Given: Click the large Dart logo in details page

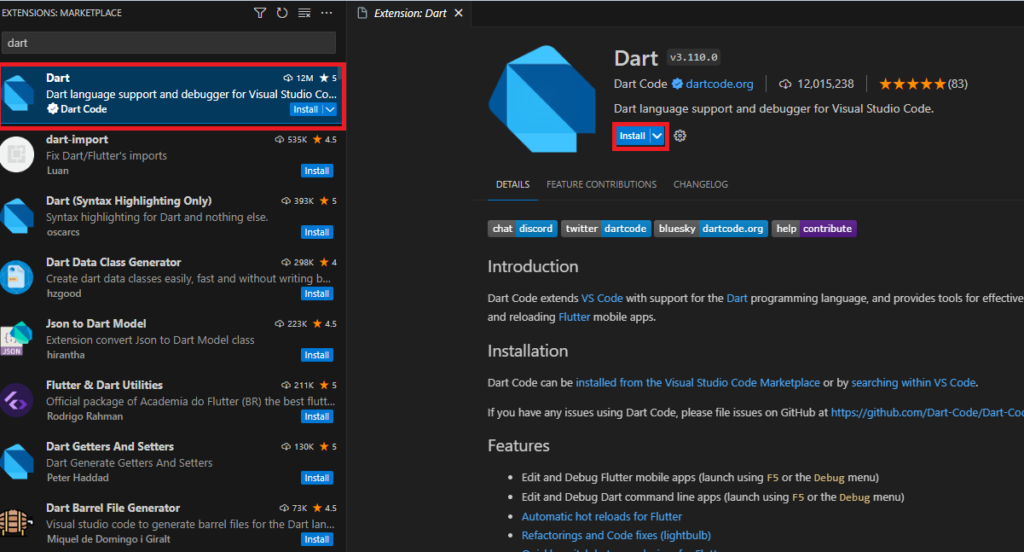Looking at the screenshot, I should 542,99.
